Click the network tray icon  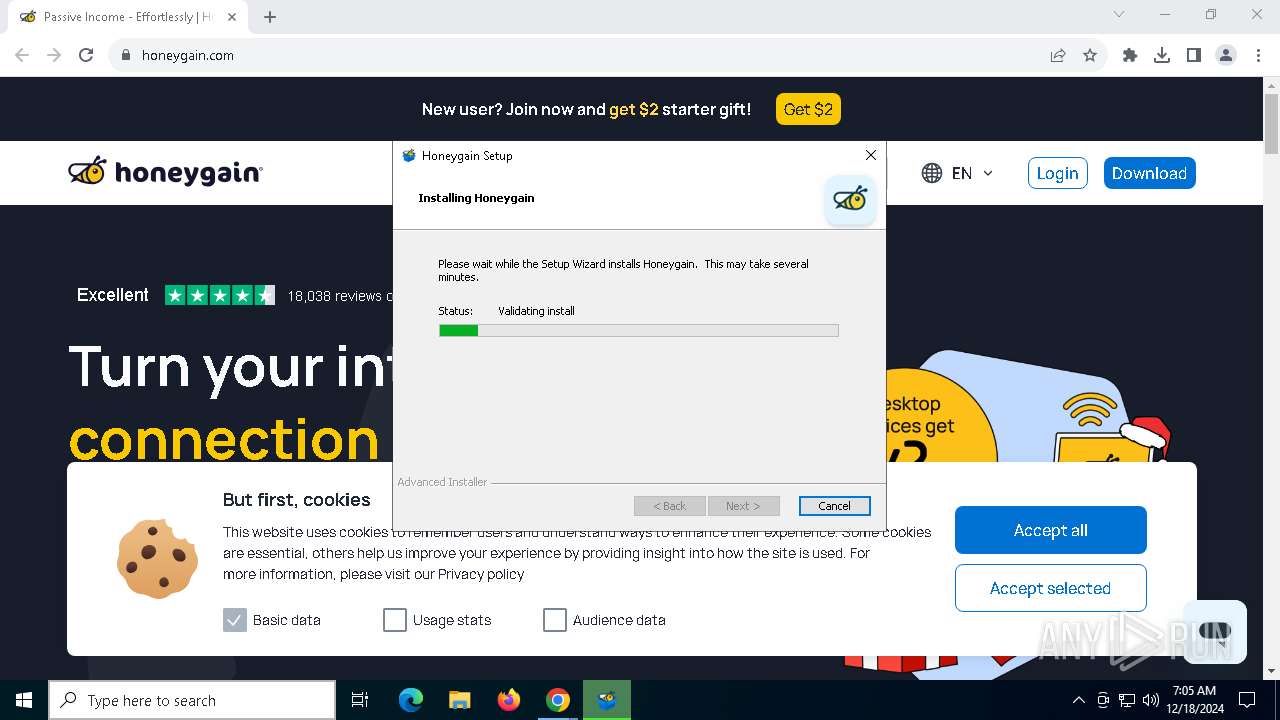pos(1127,700)
